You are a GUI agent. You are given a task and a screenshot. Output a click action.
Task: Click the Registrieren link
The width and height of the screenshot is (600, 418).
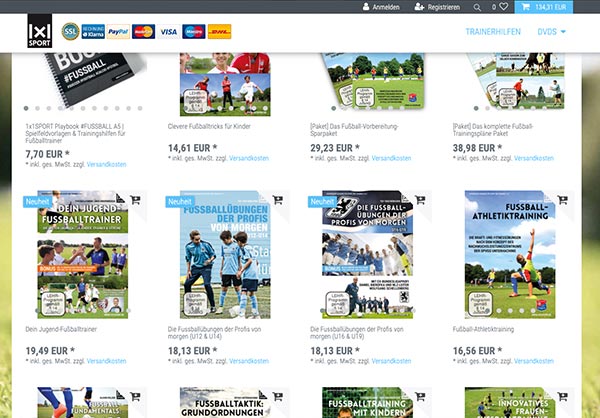click(x=438, y=7)
